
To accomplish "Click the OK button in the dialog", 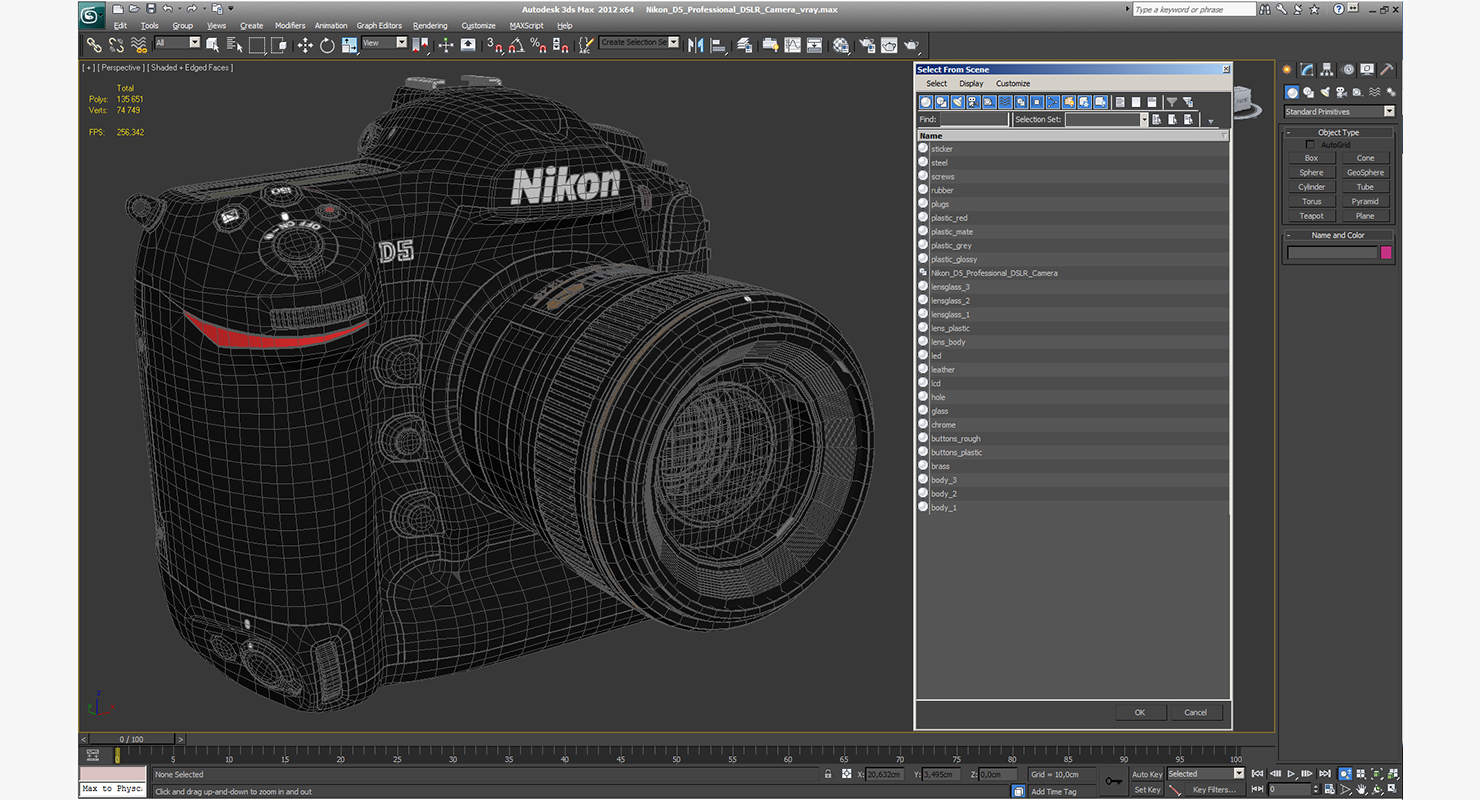I will [x=1140, y=712].
